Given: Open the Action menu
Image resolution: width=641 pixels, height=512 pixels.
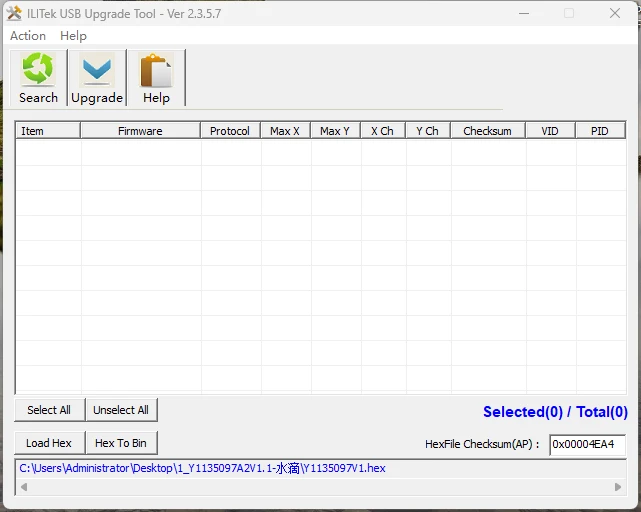Looking at the screenshot, I should pos(28,36).
